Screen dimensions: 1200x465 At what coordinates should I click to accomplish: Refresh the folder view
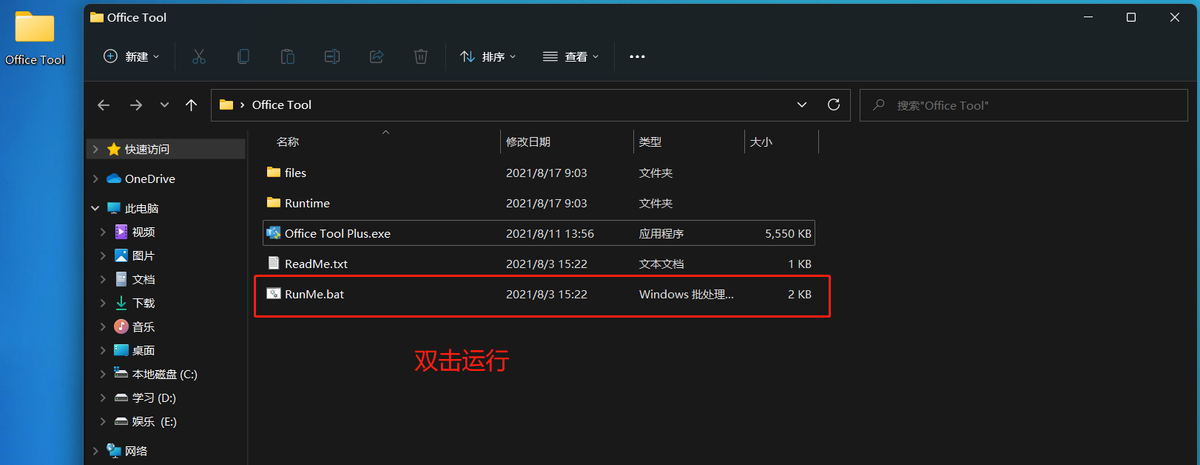(834, 105)
